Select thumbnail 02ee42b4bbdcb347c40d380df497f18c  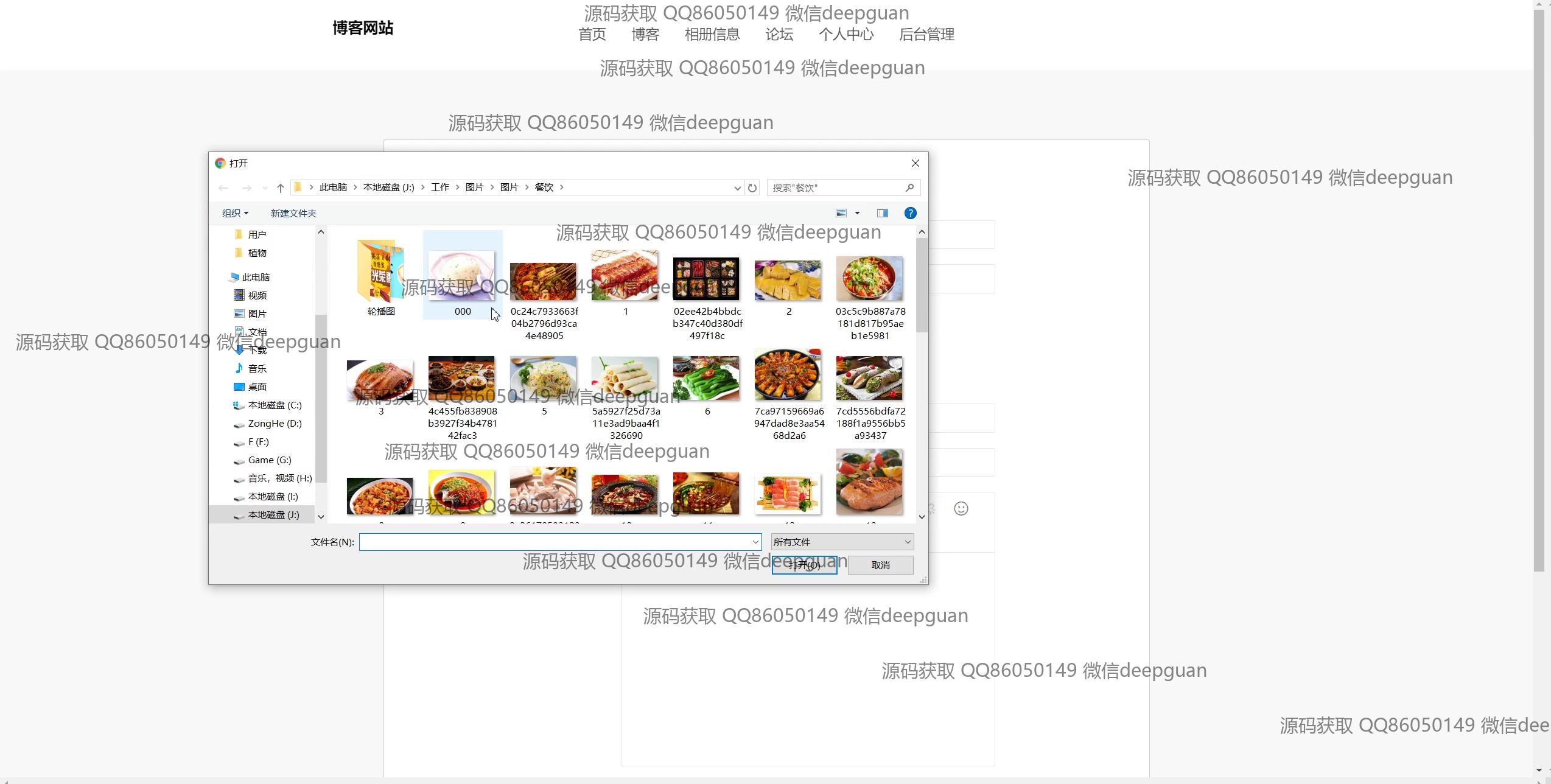pyautogui.click(x=707, y=278)
